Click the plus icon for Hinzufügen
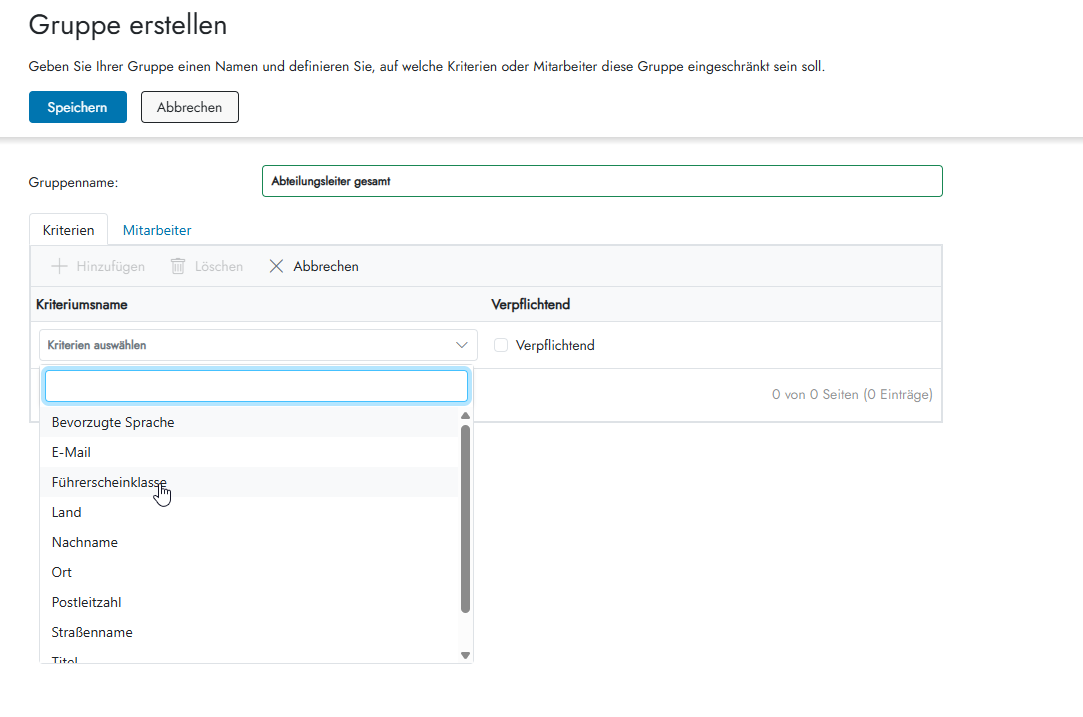 point(59,266)
